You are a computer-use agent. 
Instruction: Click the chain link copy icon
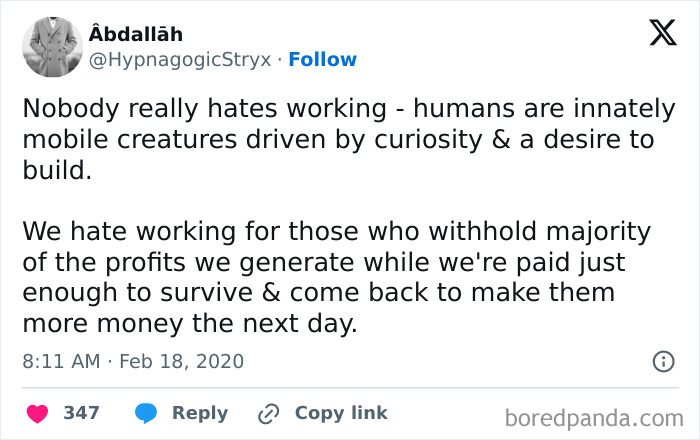tap(267, 413)
